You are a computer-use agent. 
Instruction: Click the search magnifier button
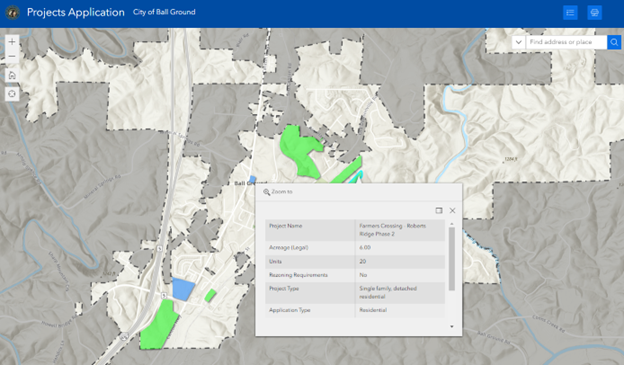614,42
